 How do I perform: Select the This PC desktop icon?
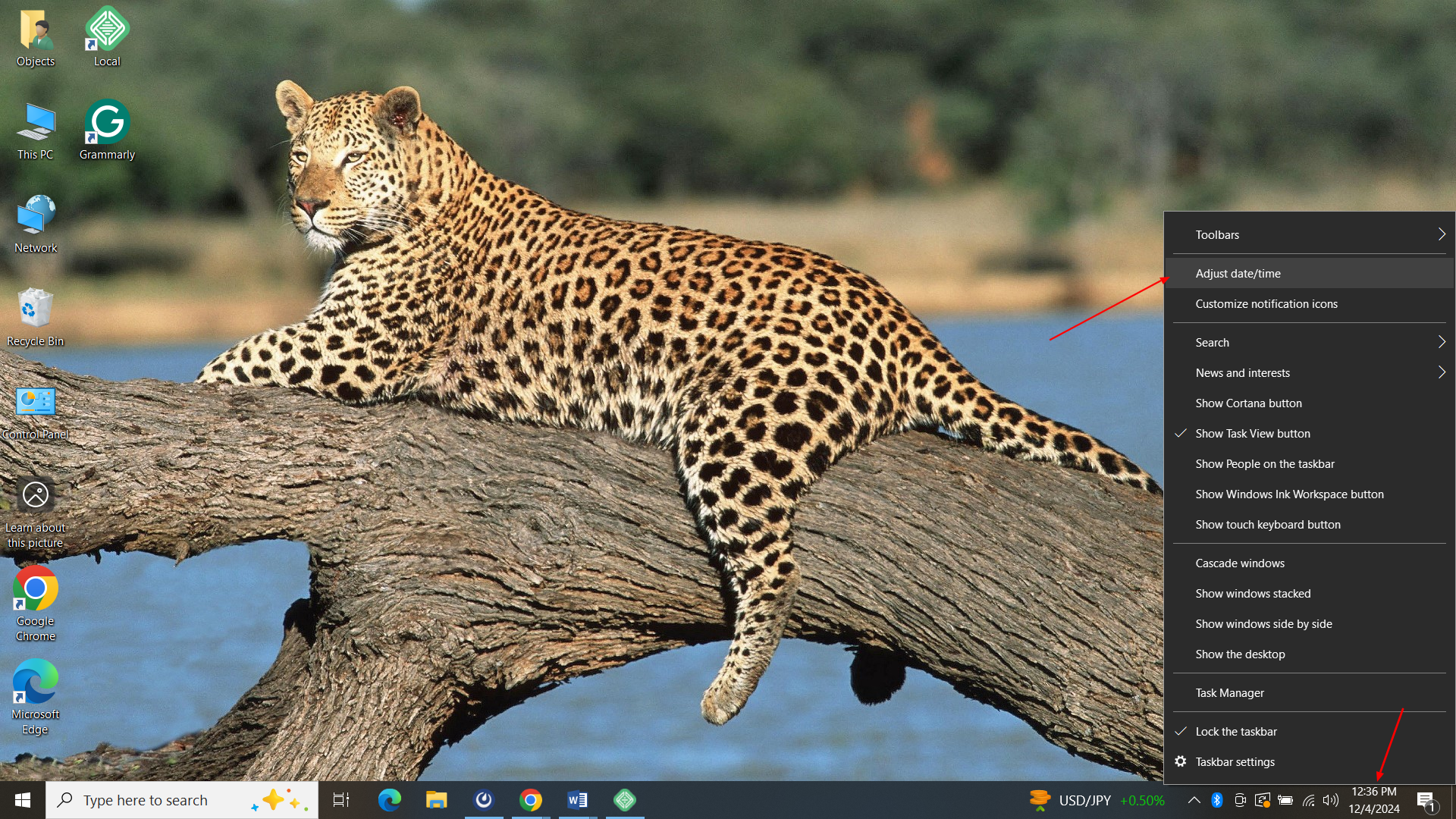pos(36,131)
